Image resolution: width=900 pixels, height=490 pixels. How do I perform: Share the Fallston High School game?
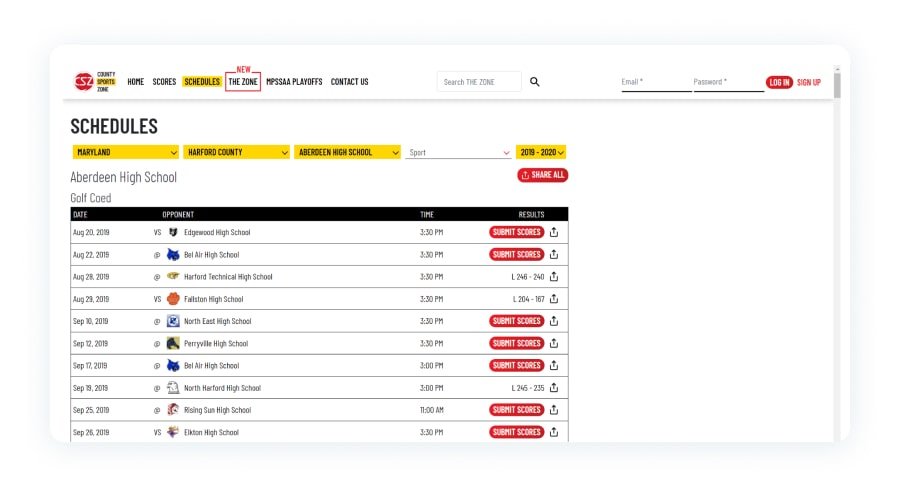tap(554, 299)
